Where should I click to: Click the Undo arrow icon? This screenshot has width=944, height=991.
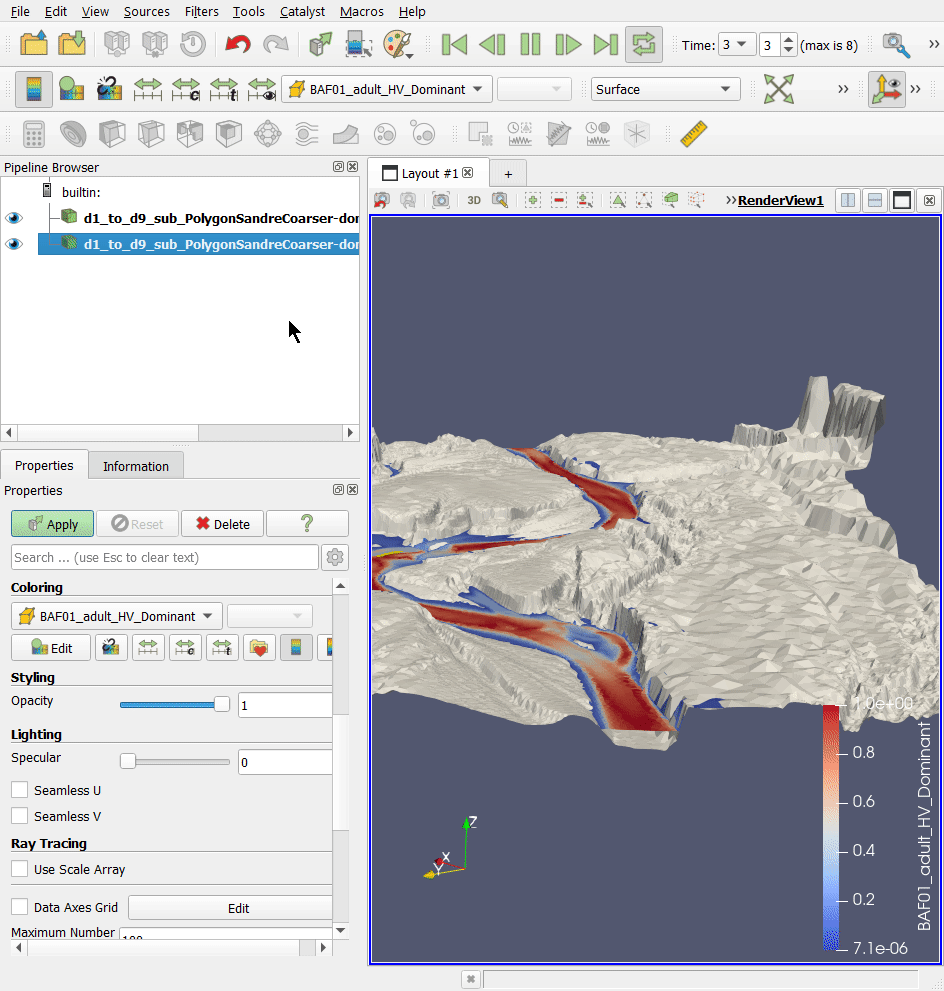238,44
